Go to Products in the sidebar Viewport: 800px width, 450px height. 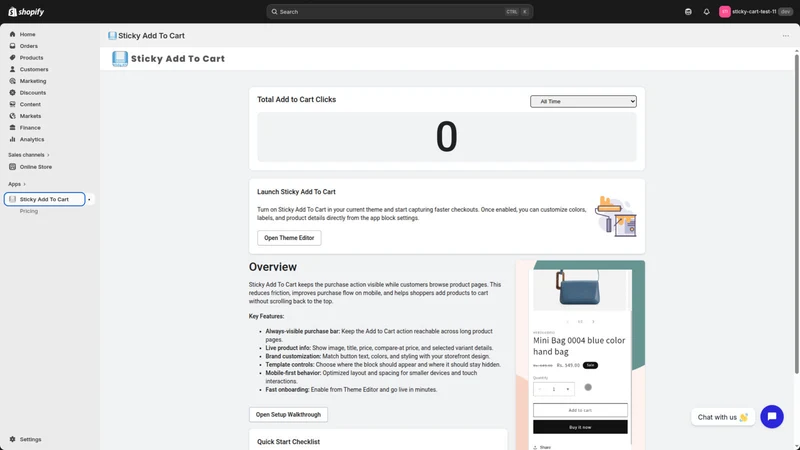pyautogui.click(x=32, y=58)
